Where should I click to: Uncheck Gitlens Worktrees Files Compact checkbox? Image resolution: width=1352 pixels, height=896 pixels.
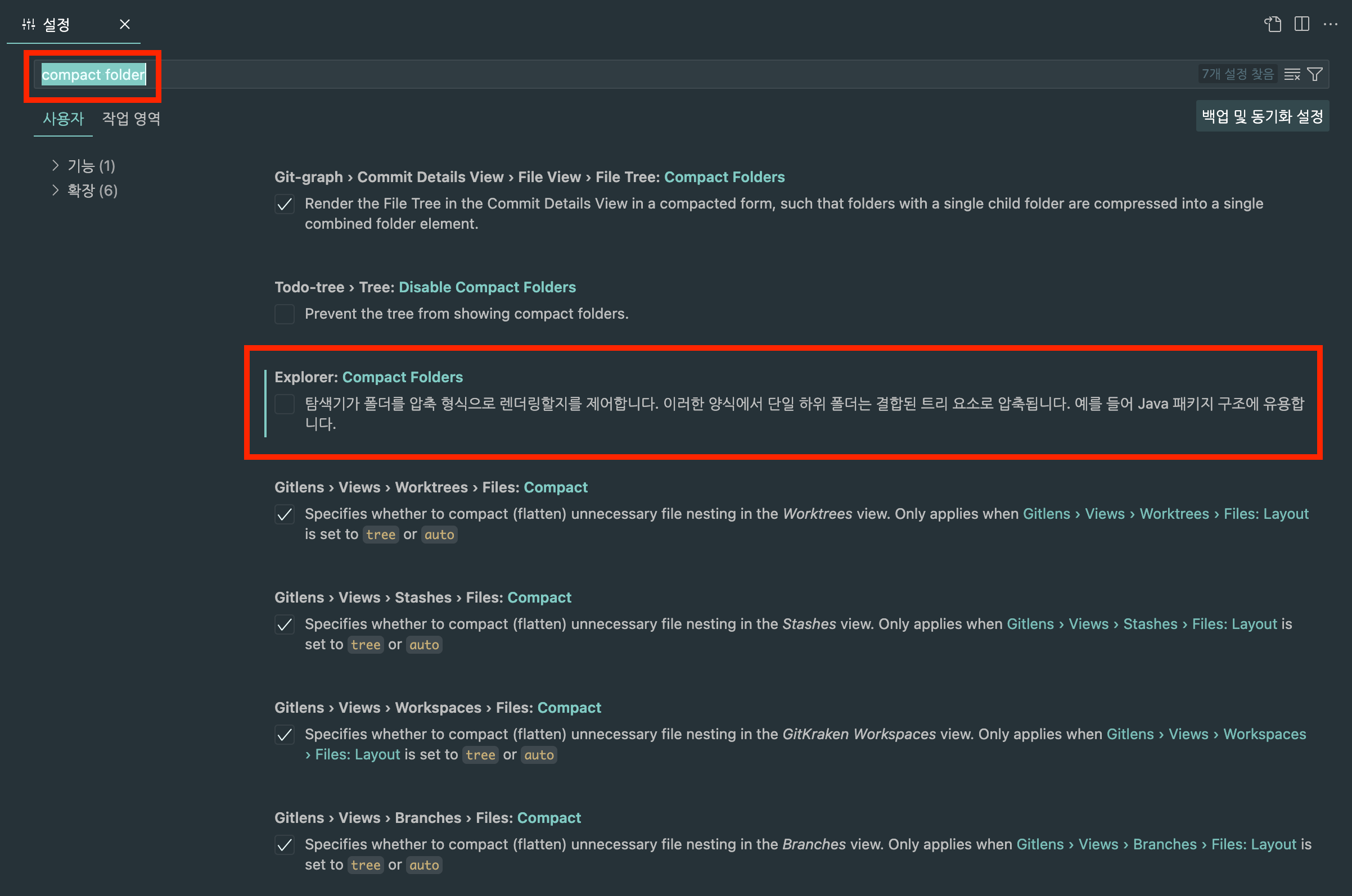pos(284,514)
